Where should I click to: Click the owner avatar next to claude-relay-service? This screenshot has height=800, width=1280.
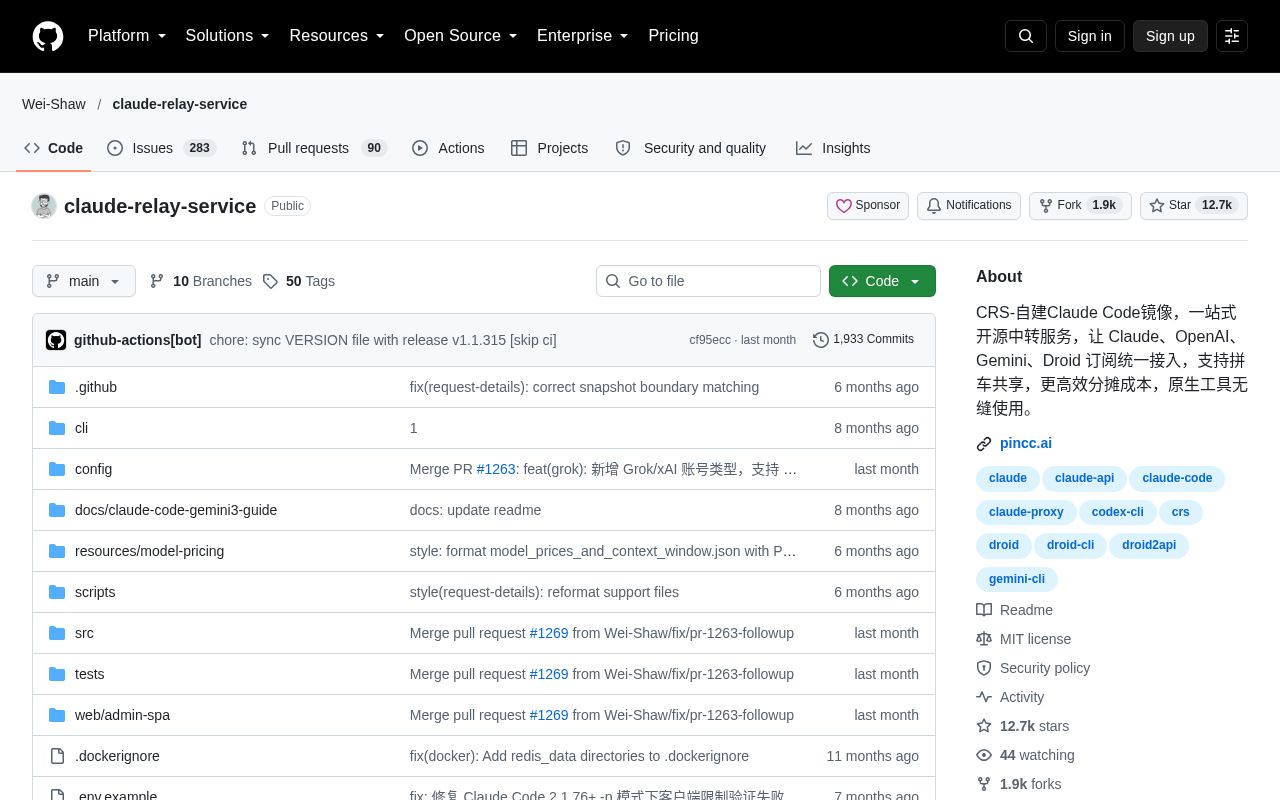point(44,206)
